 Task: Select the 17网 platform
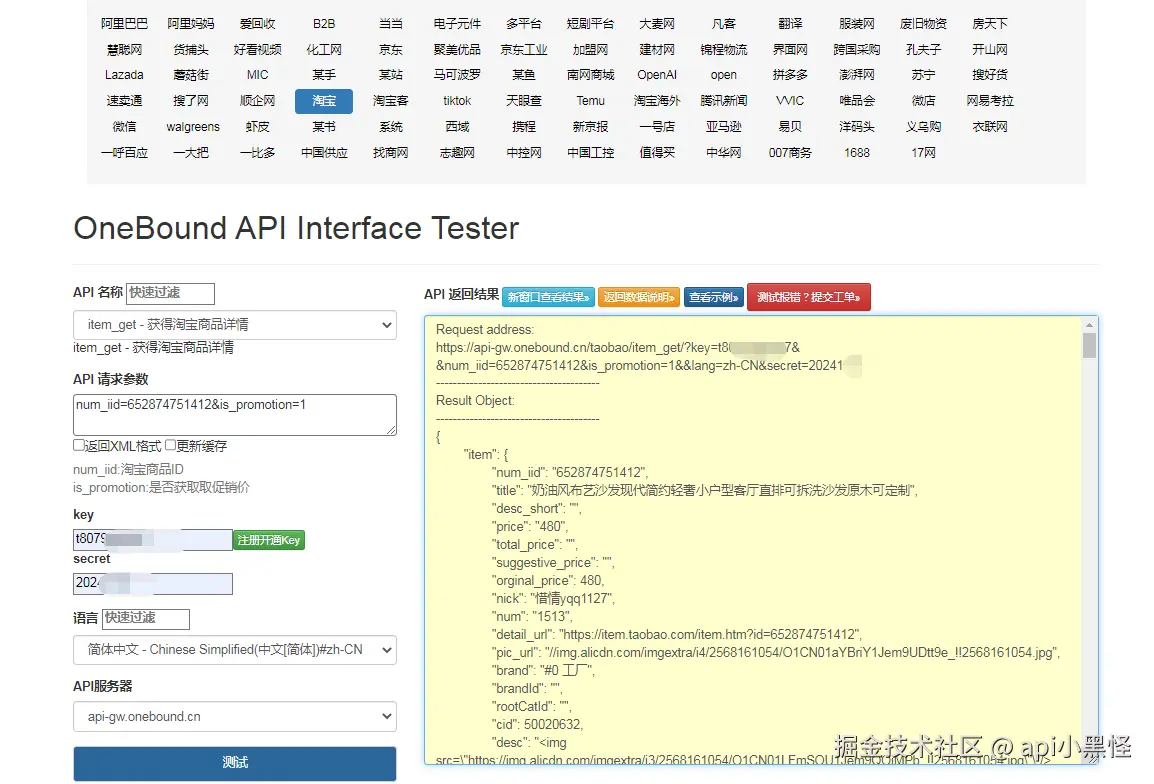coord(924,152)
